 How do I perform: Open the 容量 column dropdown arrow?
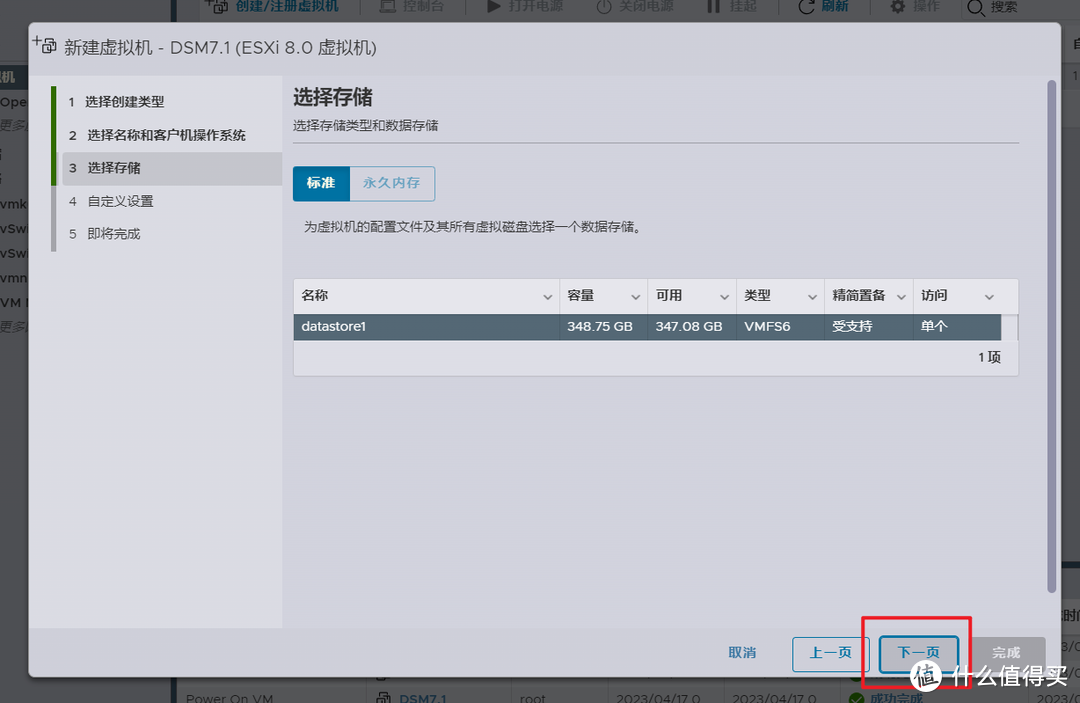636,297
